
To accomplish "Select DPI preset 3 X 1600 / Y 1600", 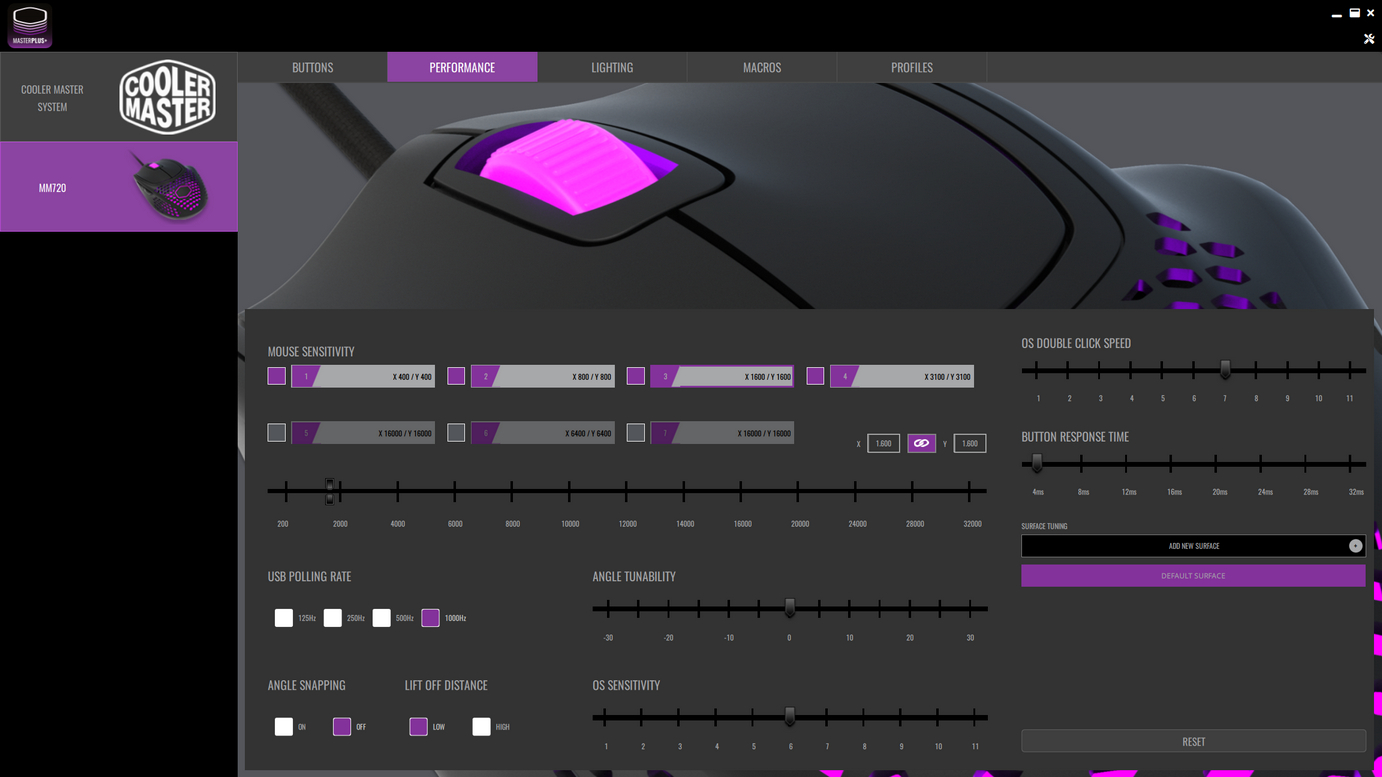I will coord(722,377).
